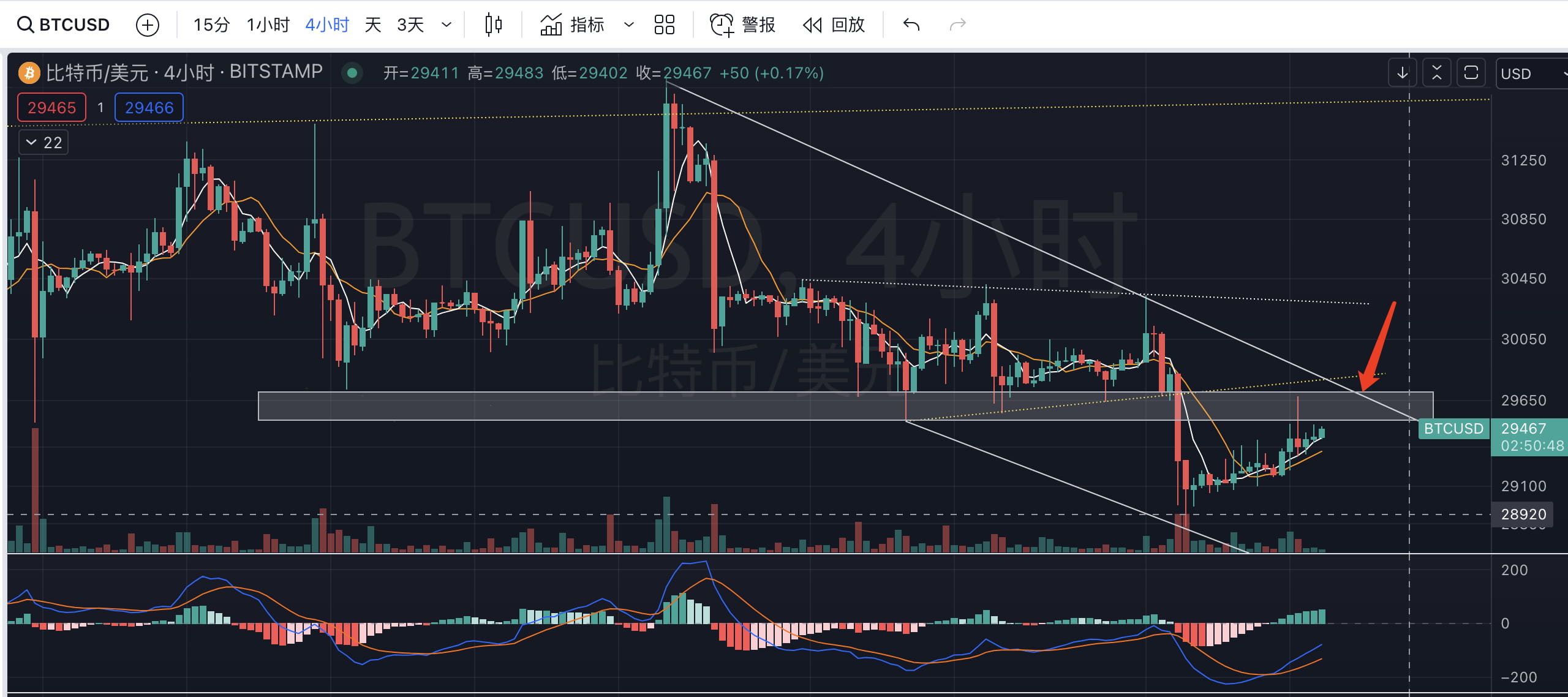The width and height of the screenshot is (1568, 697).
Task: Click the 高=29483 high value
Action: tap(505, 73)
